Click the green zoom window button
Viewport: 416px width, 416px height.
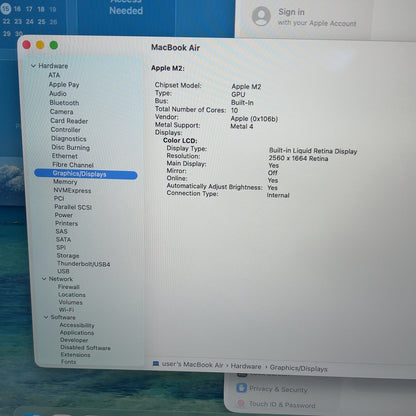(x=54, y=45)
